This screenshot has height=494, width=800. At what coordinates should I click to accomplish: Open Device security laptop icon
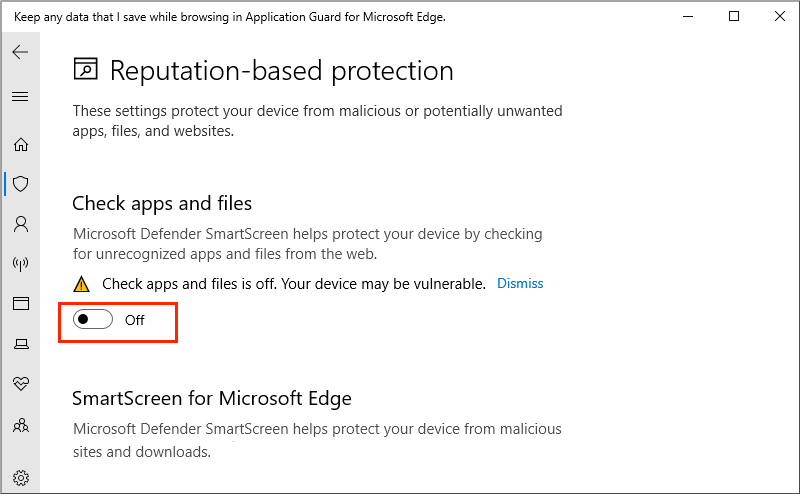[20, 344]
